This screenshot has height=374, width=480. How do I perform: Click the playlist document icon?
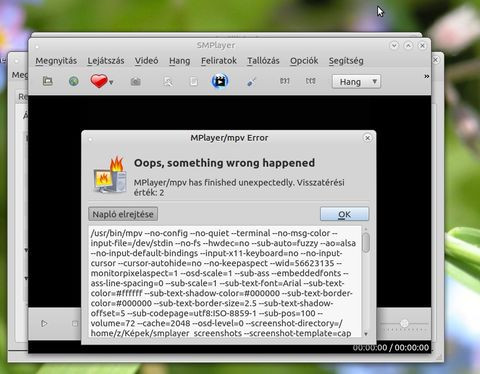pyautogui.click(x=194, y=81)
